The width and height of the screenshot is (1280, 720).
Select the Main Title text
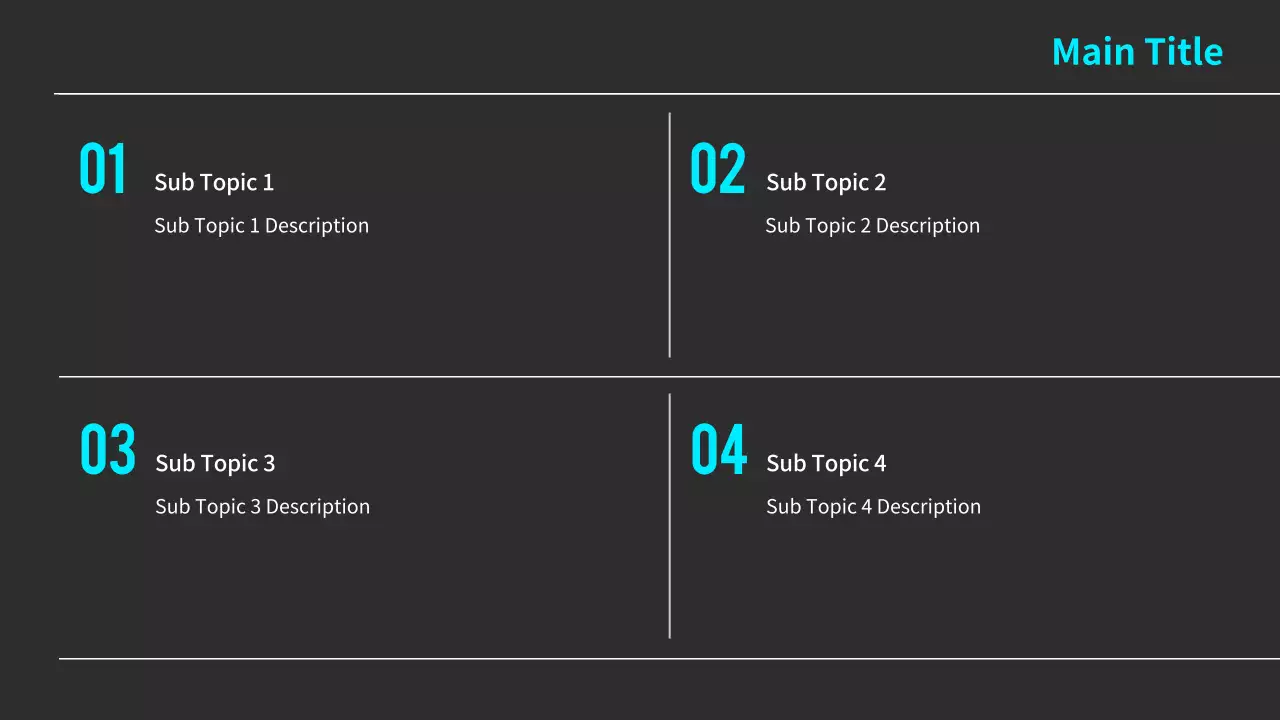tap(1137, 52)
